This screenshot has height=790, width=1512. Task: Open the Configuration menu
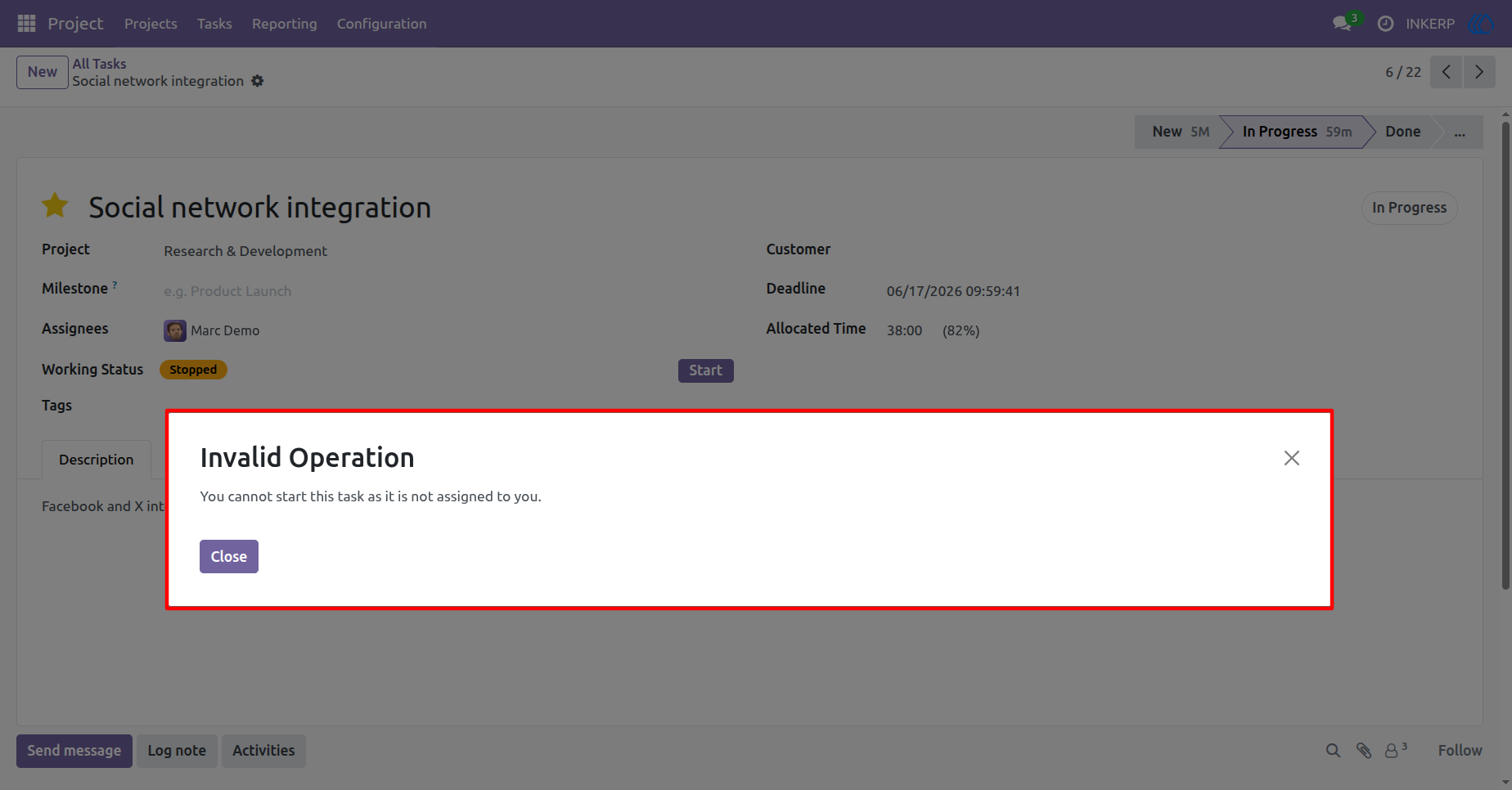coord(381,24)
